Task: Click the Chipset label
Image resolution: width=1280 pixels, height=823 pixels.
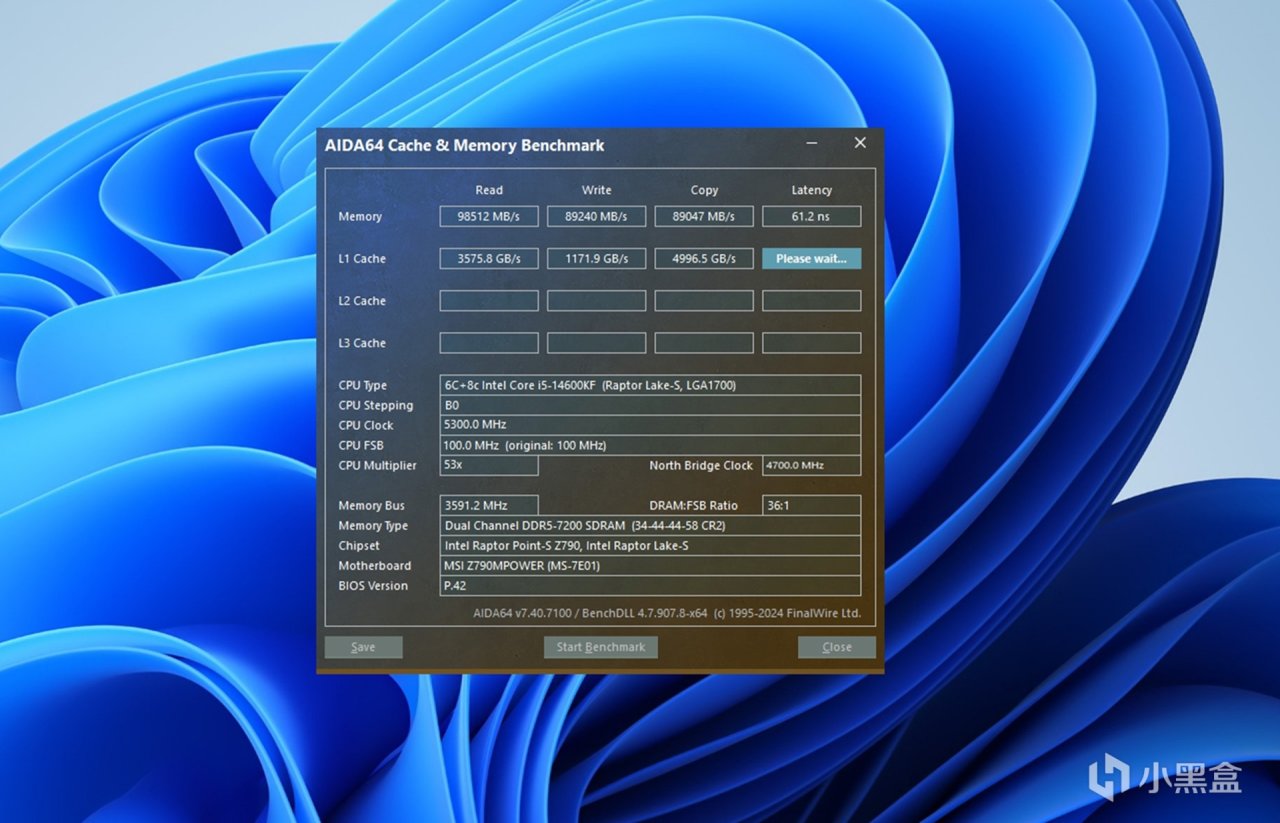Action: [359, 546]
